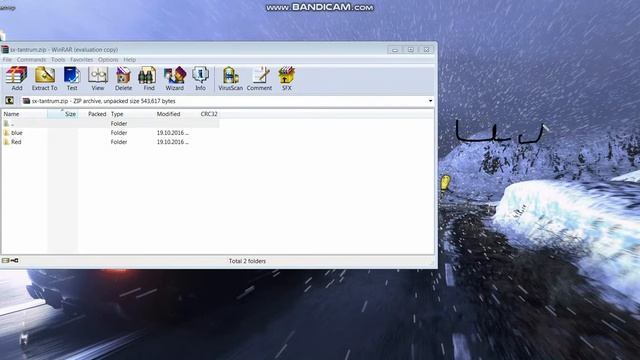Launch the Wizard icon
This screenshot has height=360, width=640.
coord(175,78)
